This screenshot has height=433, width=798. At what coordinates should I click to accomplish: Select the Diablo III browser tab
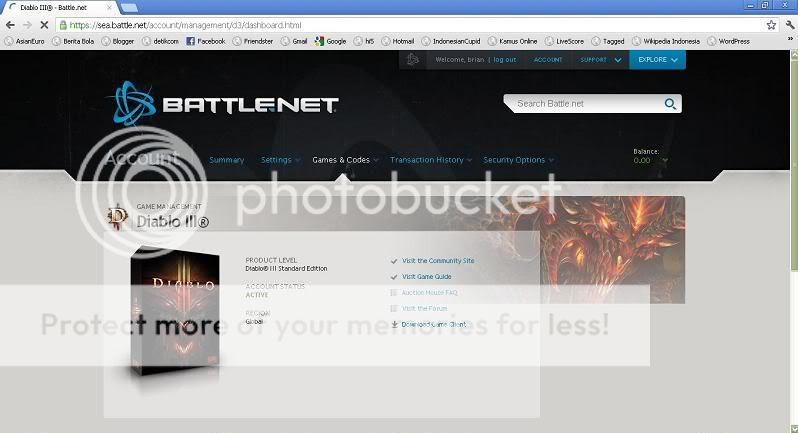tap(59, 8)
